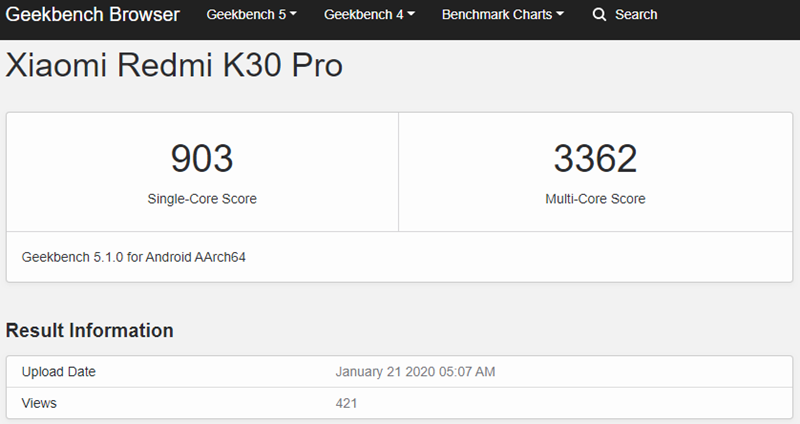Click the Search text in navbar
This screenshot has height=424, width=800.
click(636, 15)
